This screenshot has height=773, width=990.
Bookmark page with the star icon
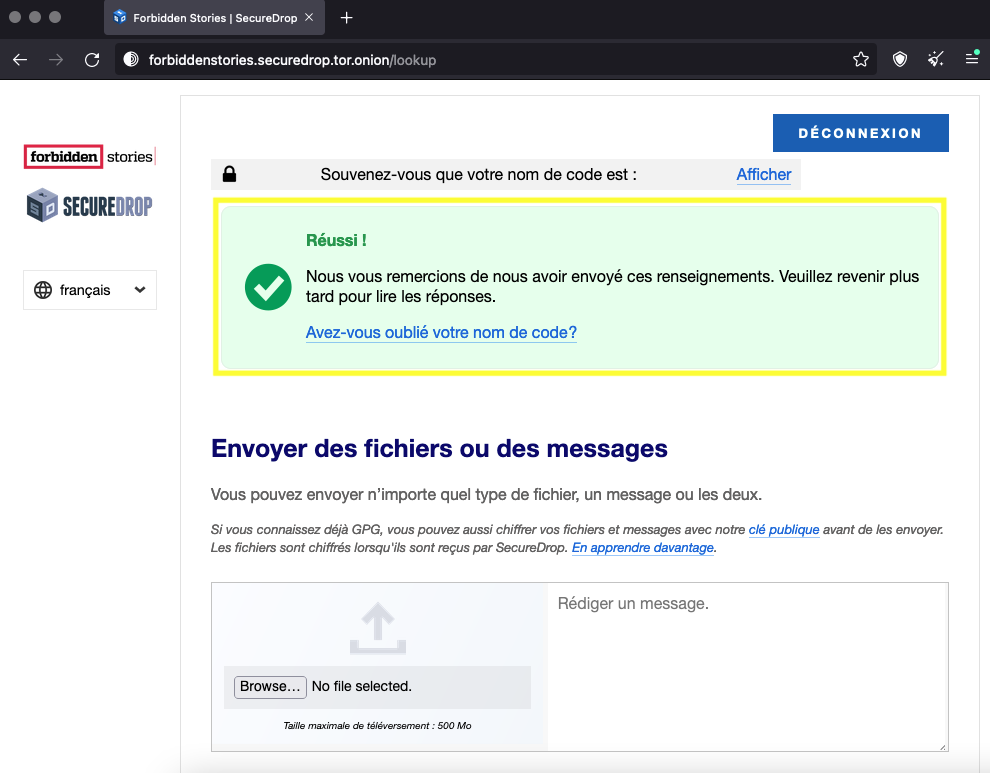(861, 60)
